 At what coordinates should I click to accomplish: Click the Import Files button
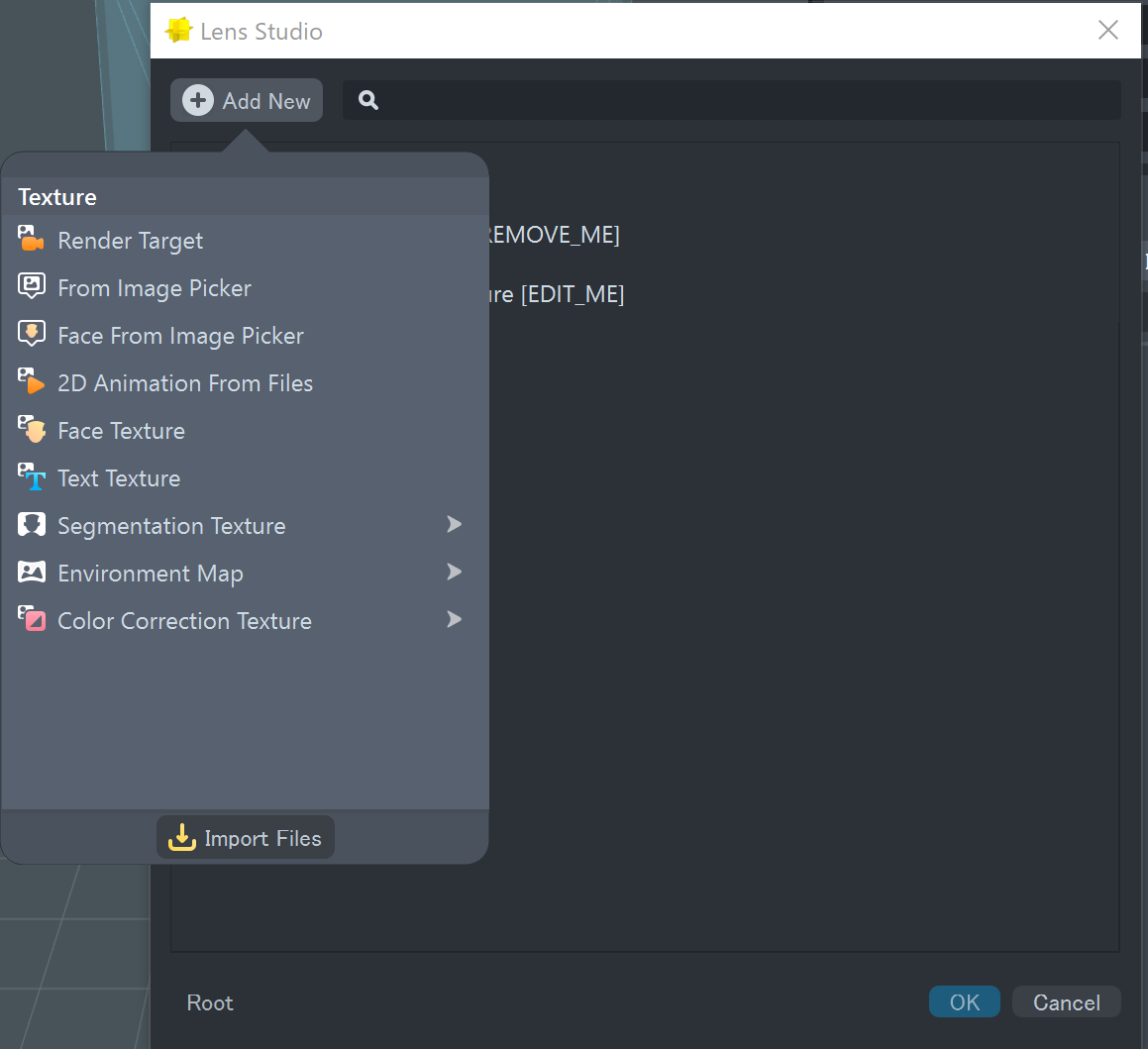point(246,837)
